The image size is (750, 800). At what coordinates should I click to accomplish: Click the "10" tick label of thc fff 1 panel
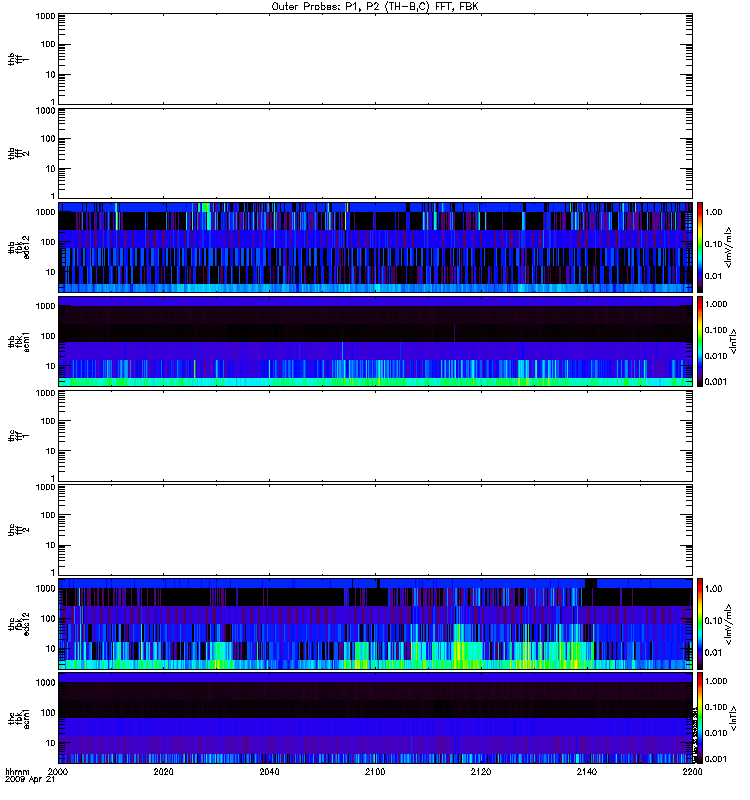(51, 452)
